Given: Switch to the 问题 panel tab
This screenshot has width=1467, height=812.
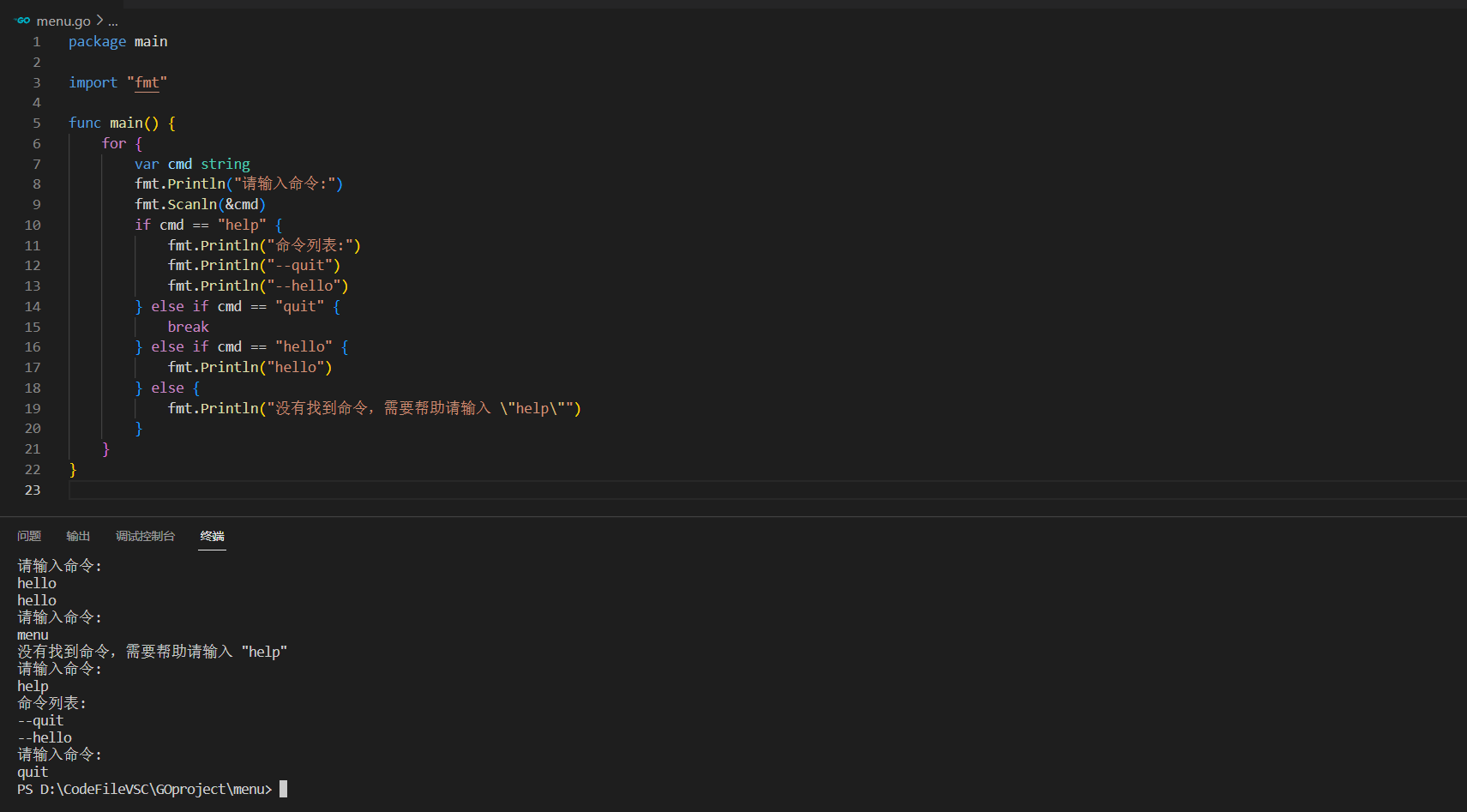Looking at the screenshot, I should point(28,536).
